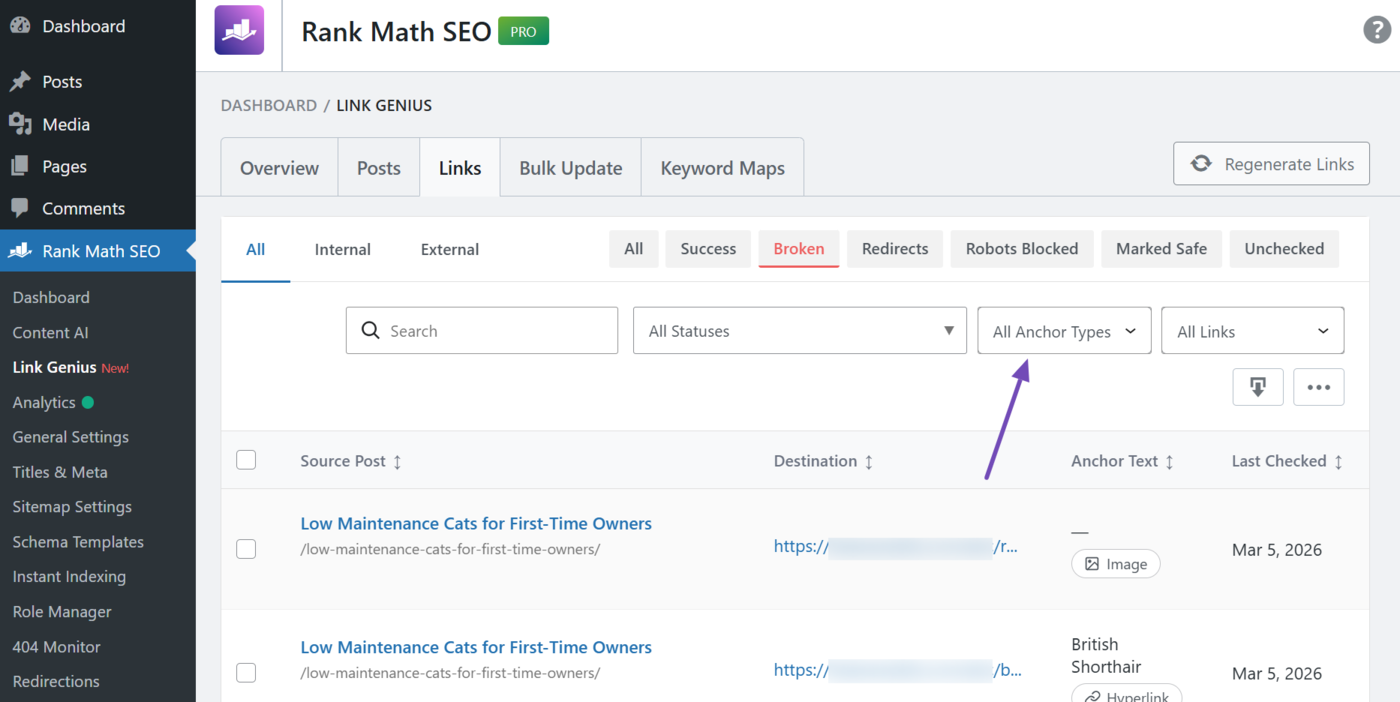Click the PRO badge
1400x702 pixels.
click(x=524, y=31)
